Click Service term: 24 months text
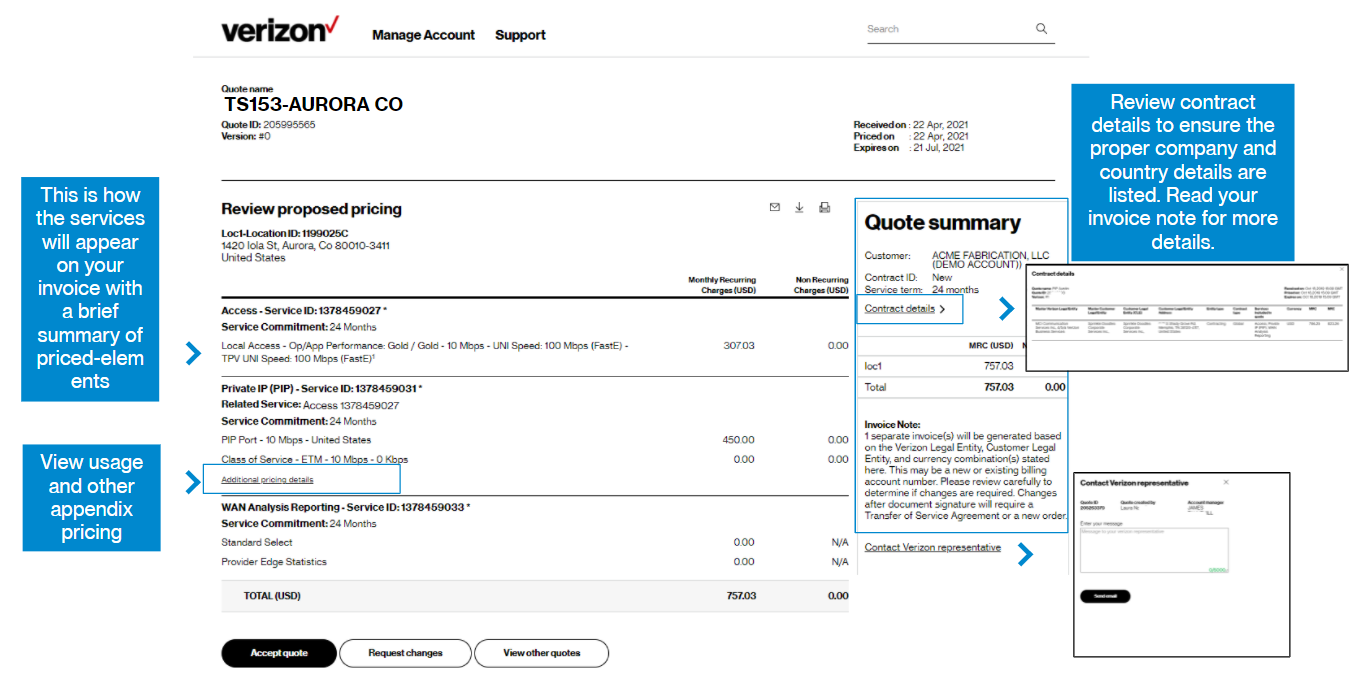The image size is (1354, 699). point(923,290)
